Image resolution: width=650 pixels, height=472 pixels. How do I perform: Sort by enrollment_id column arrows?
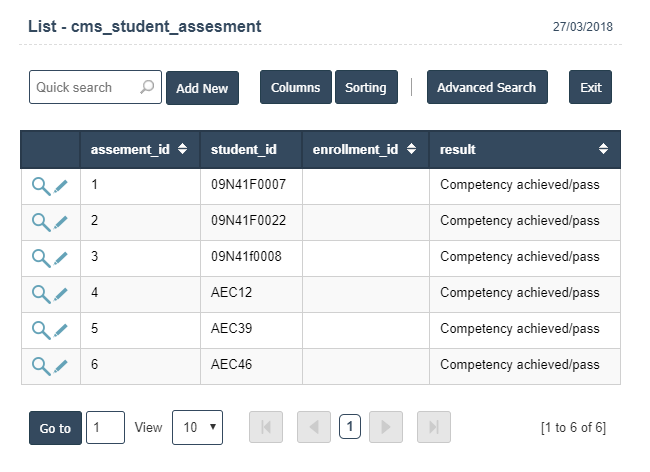pyautogui.click(x=411, y=149)
